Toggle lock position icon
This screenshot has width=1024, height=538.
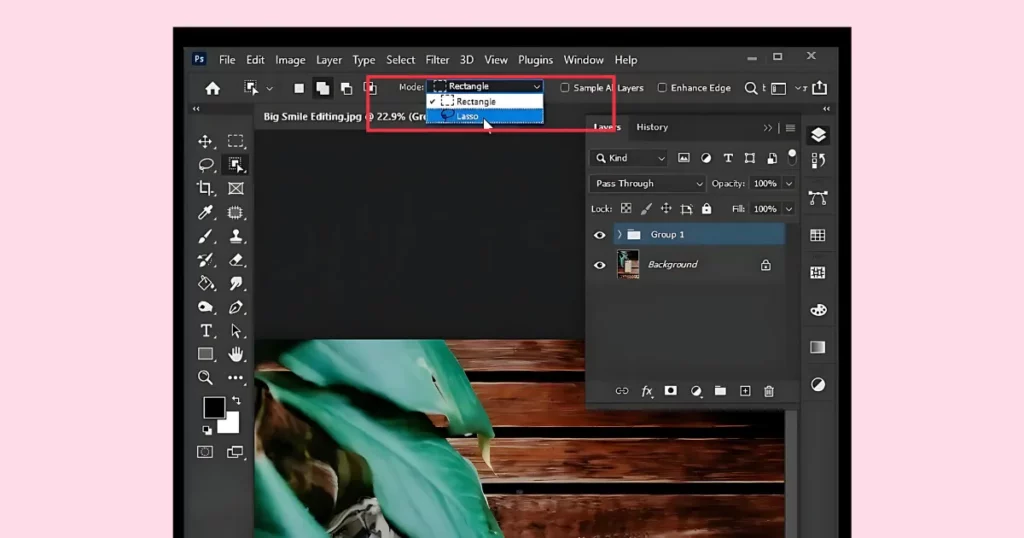[x=666, y=209]
